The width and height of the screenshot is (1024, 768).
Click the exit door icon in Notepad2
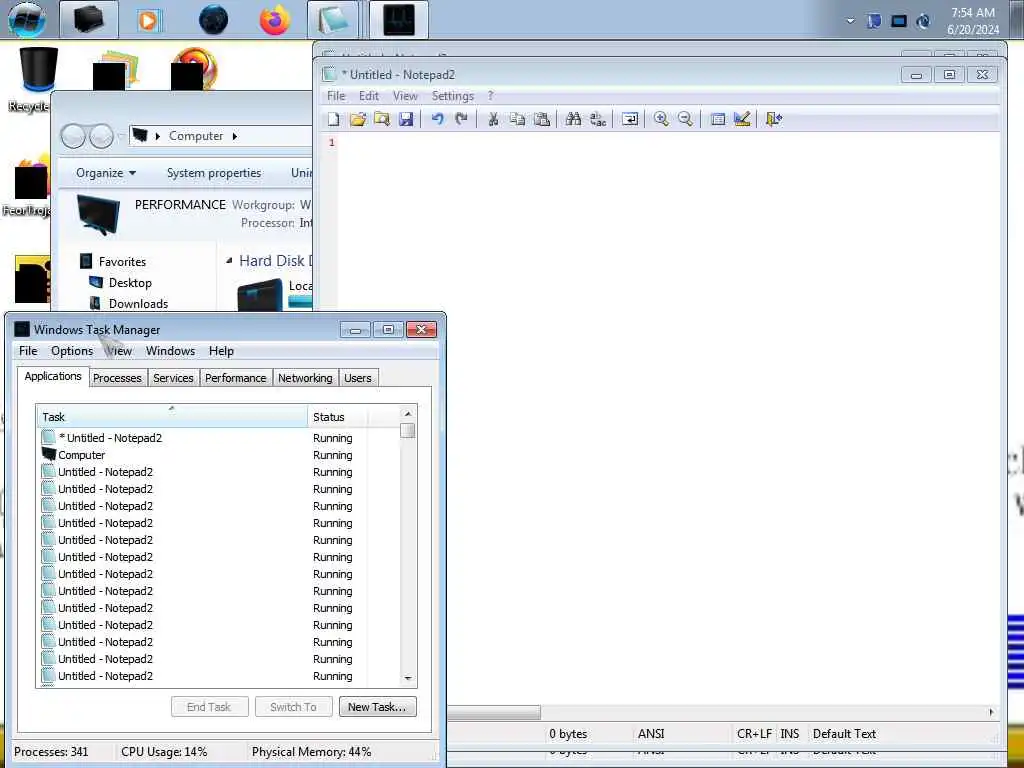[x=774, y=119]
